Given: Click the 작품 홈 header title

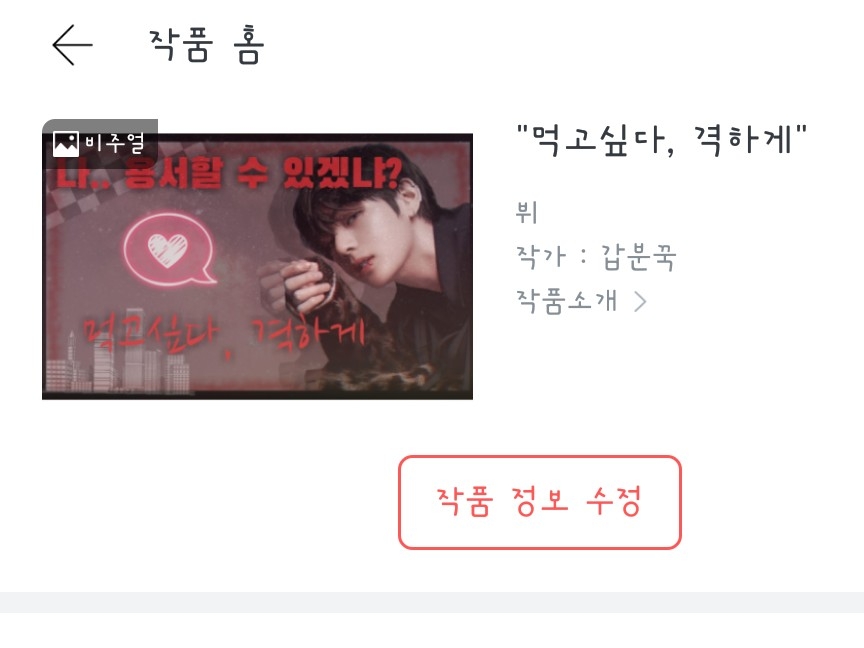Looking at the screenshot, I should (x=207, y=45).
